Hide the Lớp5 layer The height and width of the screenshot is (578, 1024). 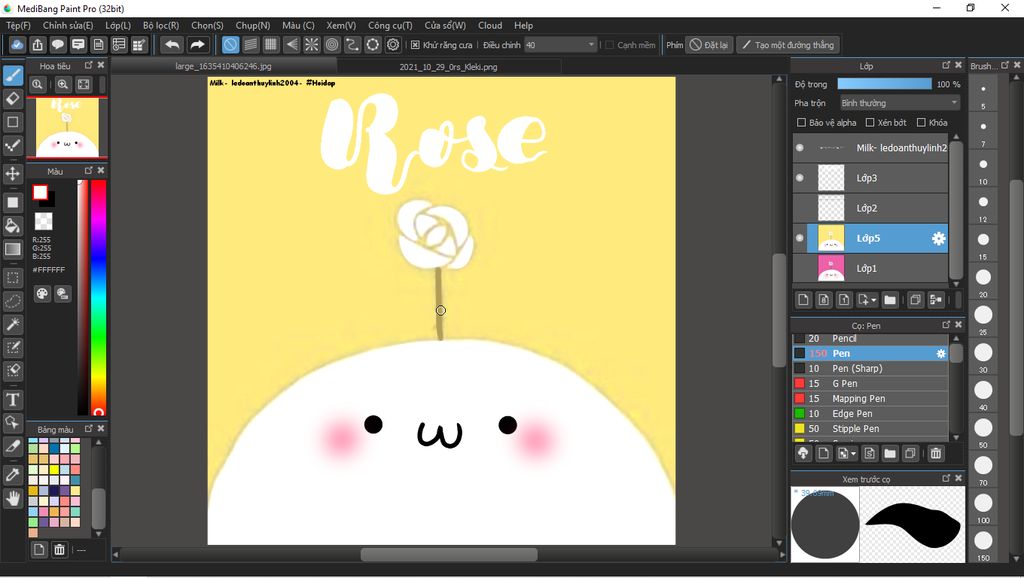(x=800, y=238)
